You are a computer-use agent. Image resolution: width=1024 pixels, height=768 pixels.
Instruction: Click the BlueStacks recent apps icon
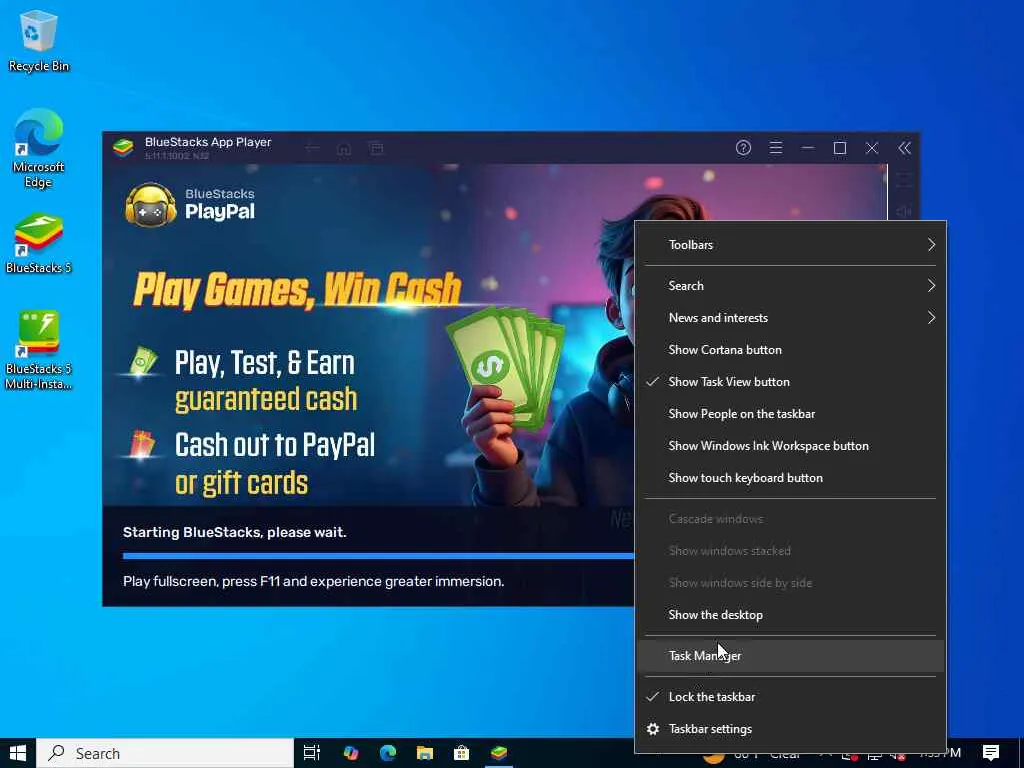click(376, 148)
